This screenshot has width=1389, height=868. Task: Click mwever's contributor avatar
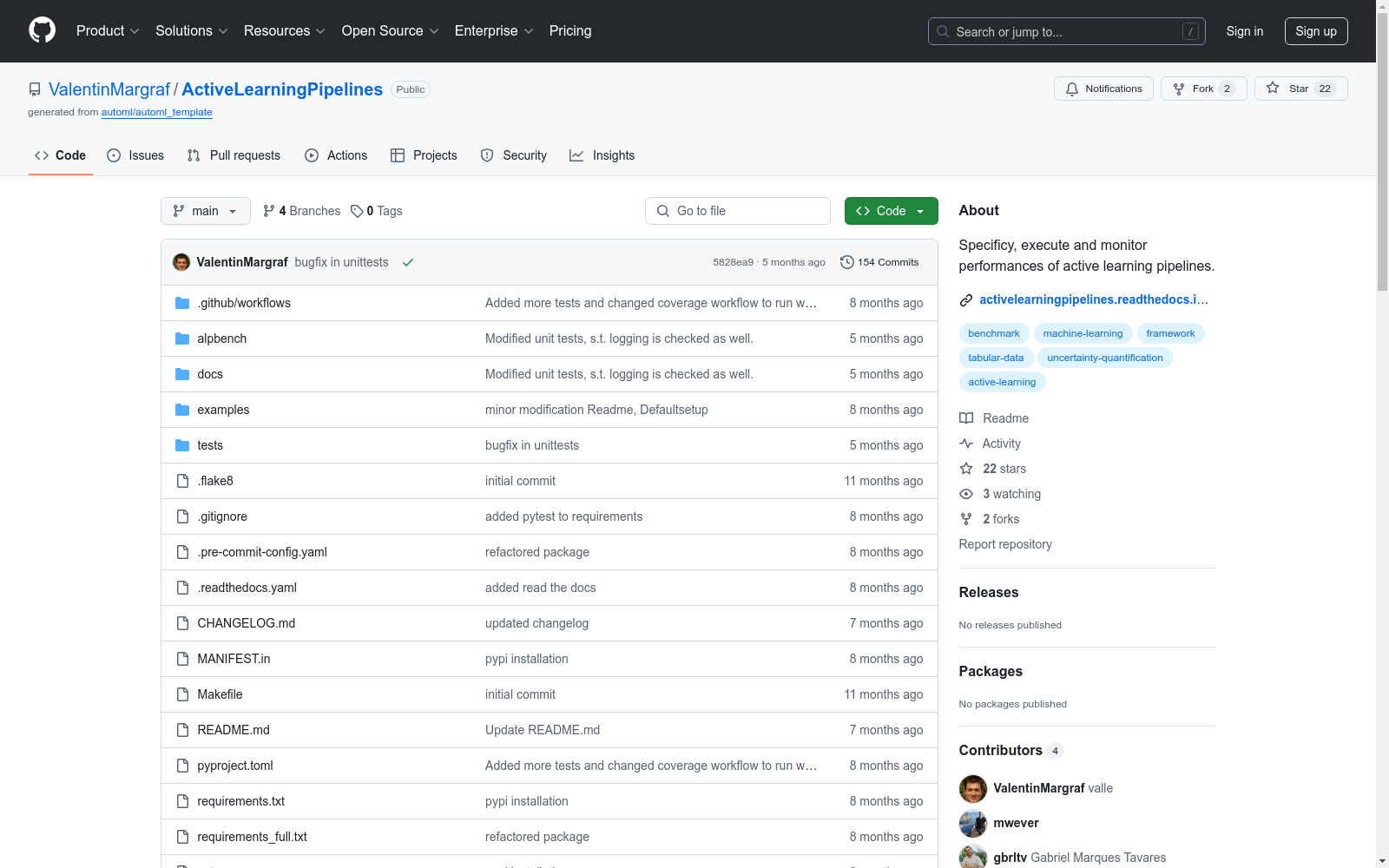[973, 823]
